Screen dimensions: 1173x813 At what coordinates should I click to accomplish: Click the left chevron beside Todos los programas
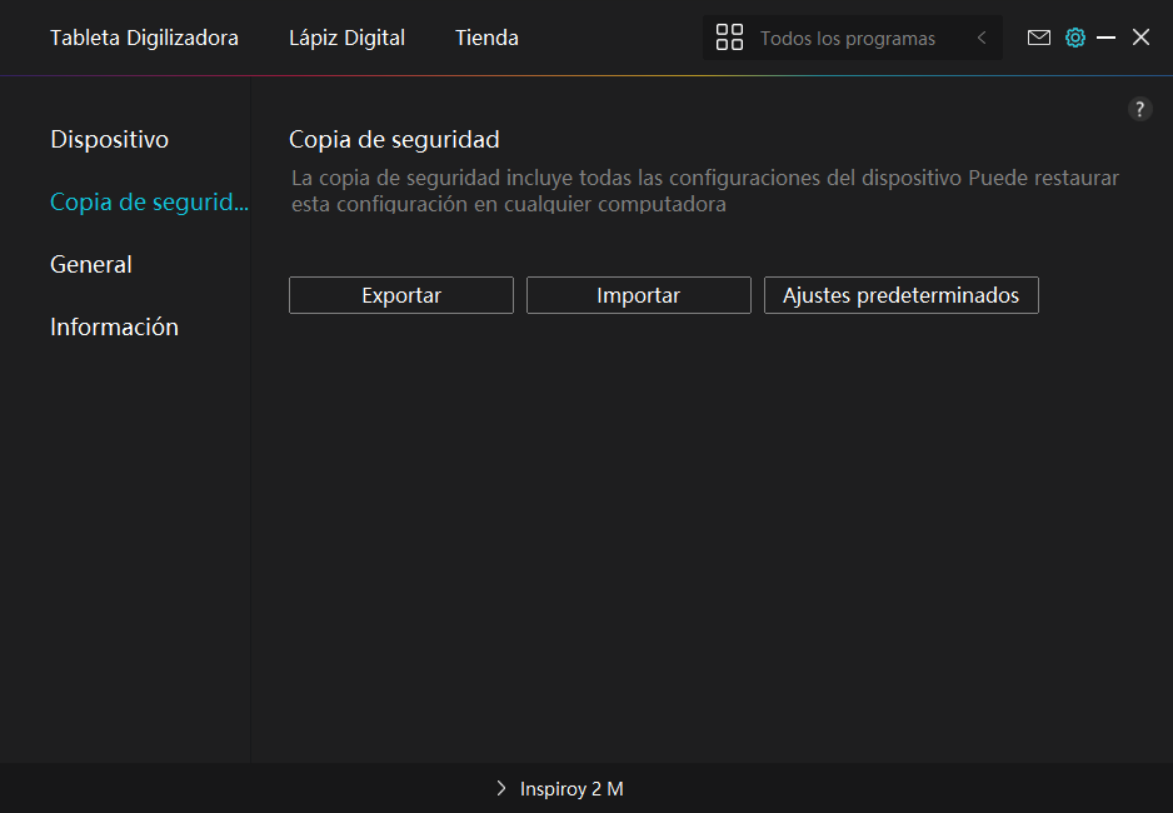(x=982, y=38)
